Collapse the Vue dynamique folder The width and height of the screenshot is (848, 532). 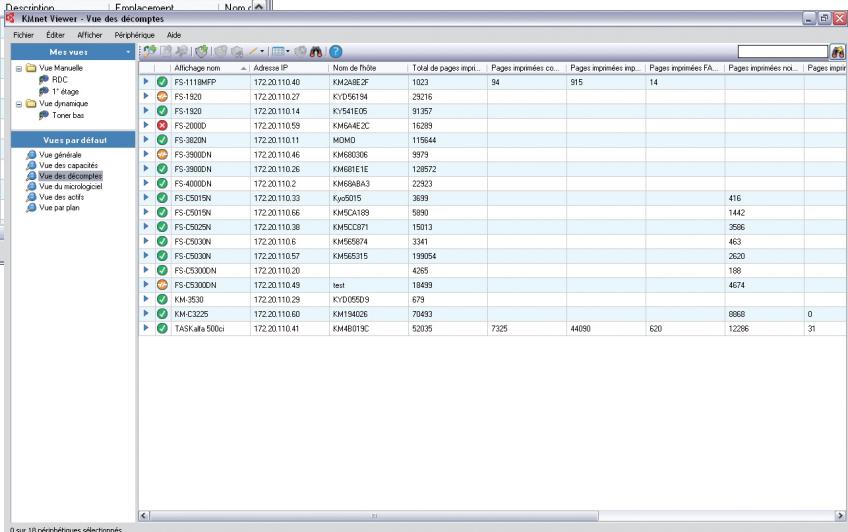click(19, 104)
